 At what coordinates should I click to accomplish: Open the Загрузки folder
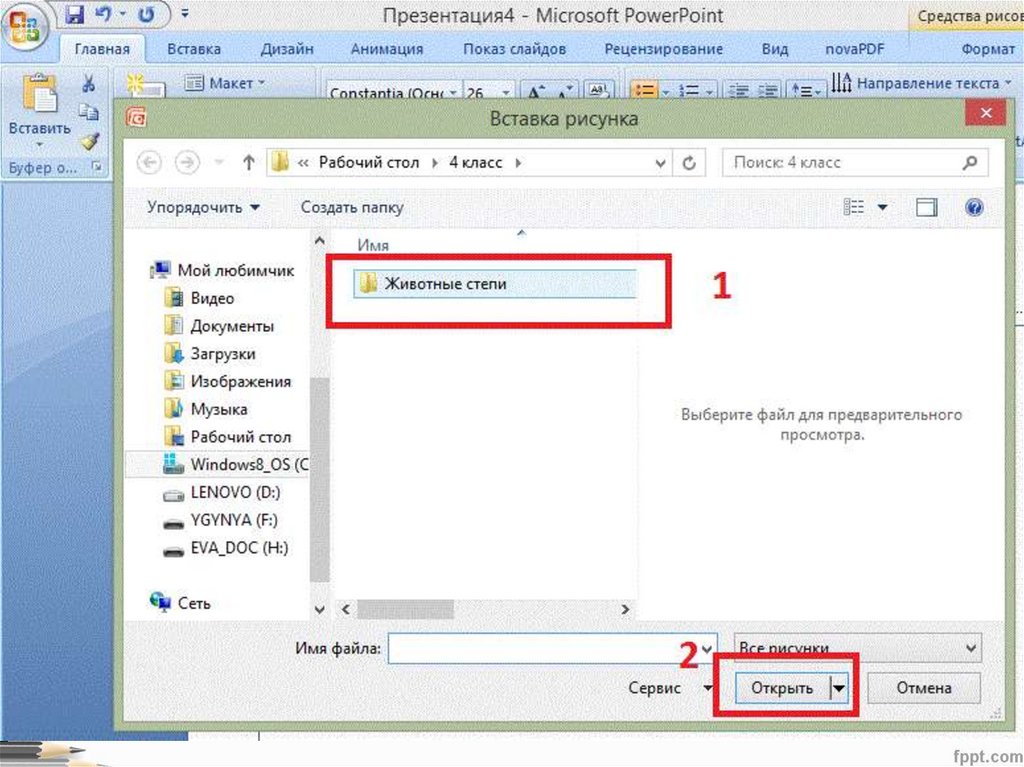point(211,354)
